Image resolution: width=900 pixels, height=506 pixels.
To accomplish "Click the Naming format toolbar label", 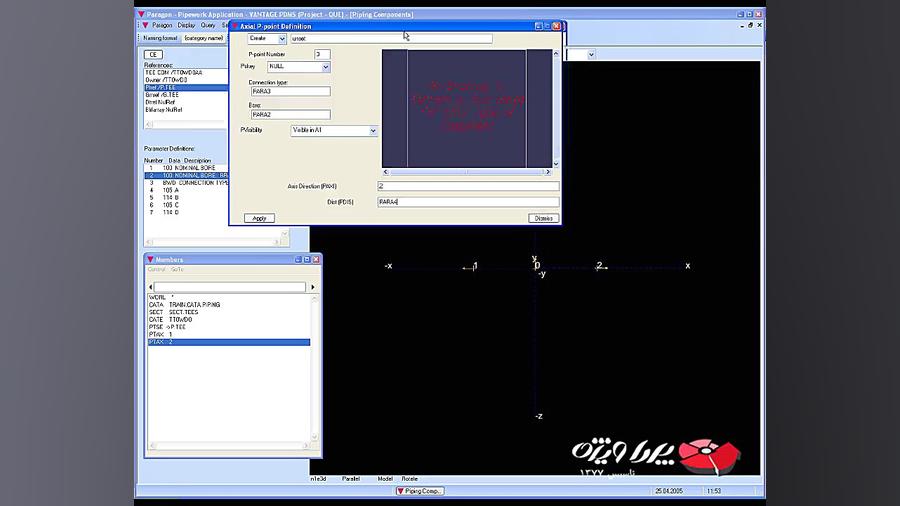I will coord(160,38).
